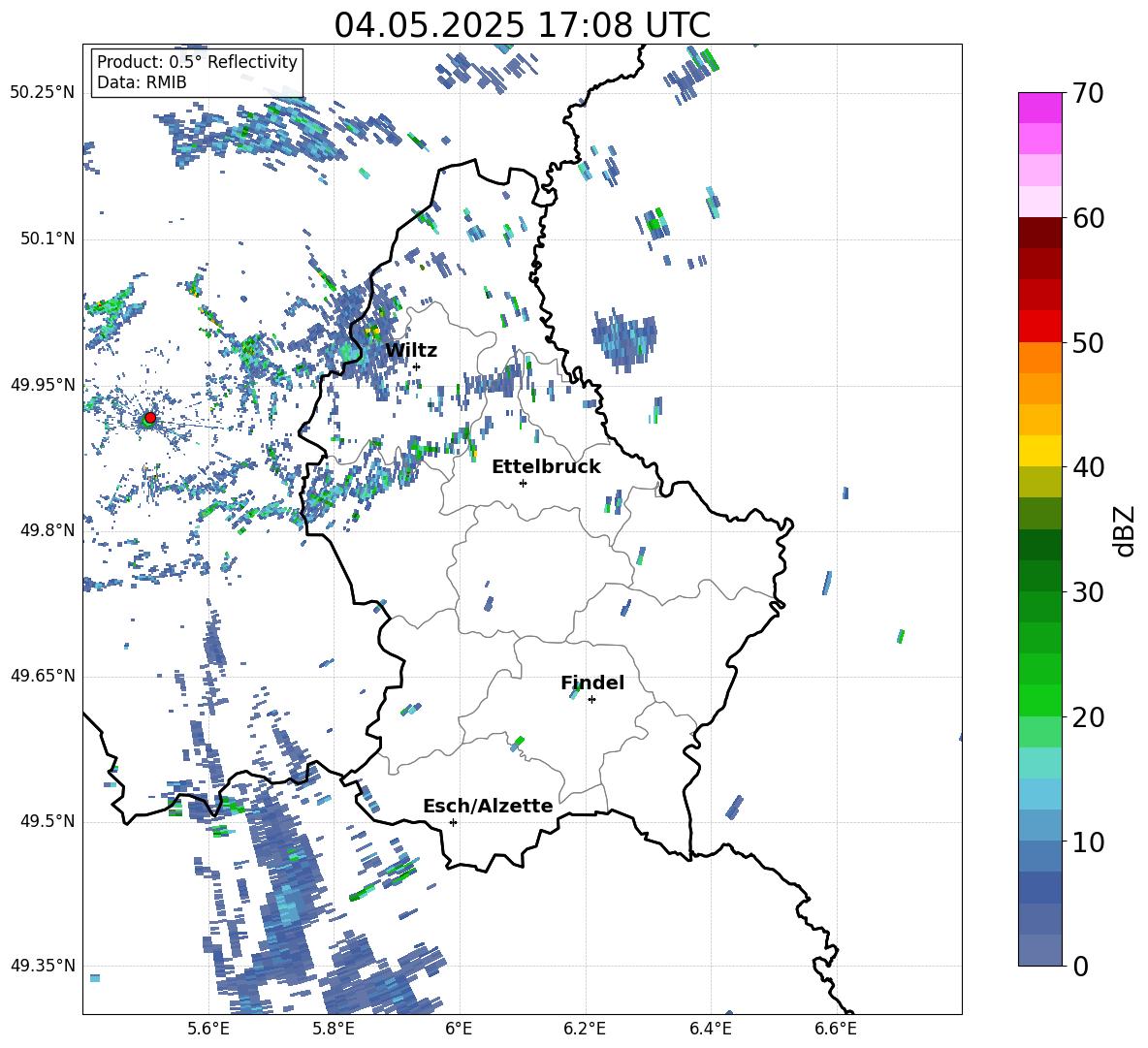Click the 49.8°N latitude label
The image size is (1148, 1048).
[47, 530]
